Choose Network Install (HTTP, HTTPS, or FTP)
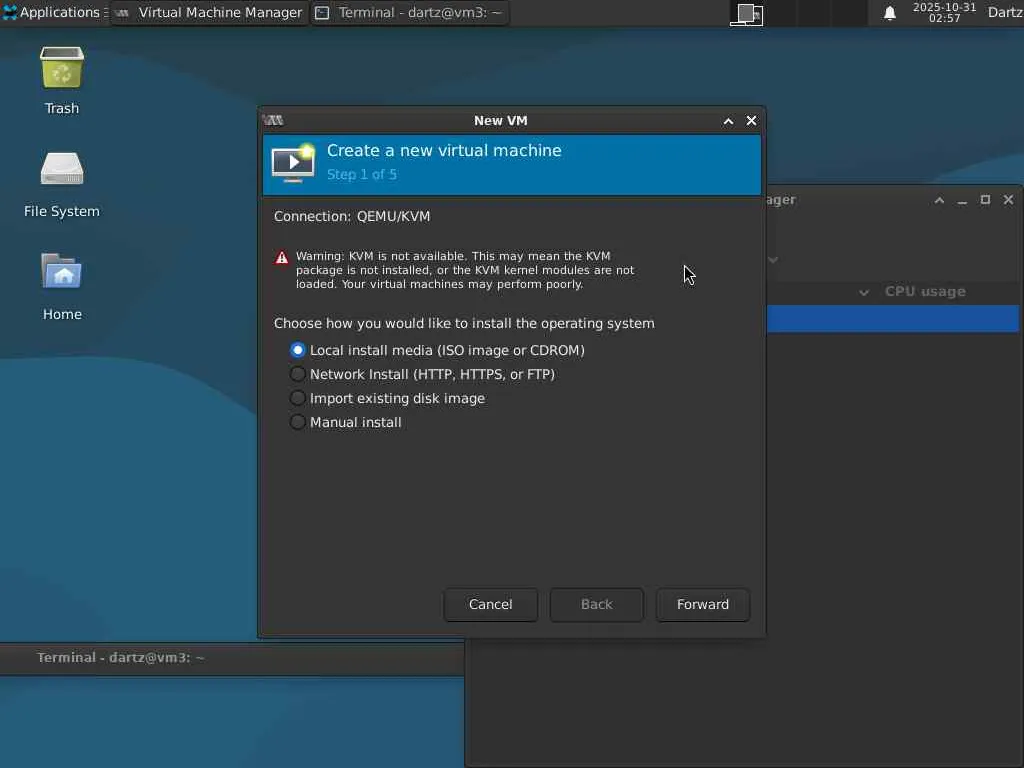 pyautogui.click(x=422, y=374)
